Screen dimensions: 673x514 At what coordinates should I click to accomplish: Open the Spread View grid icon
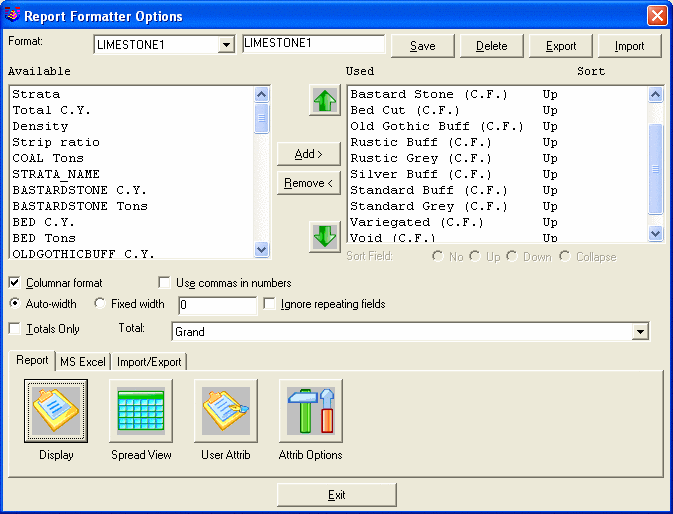coord(141,411)
